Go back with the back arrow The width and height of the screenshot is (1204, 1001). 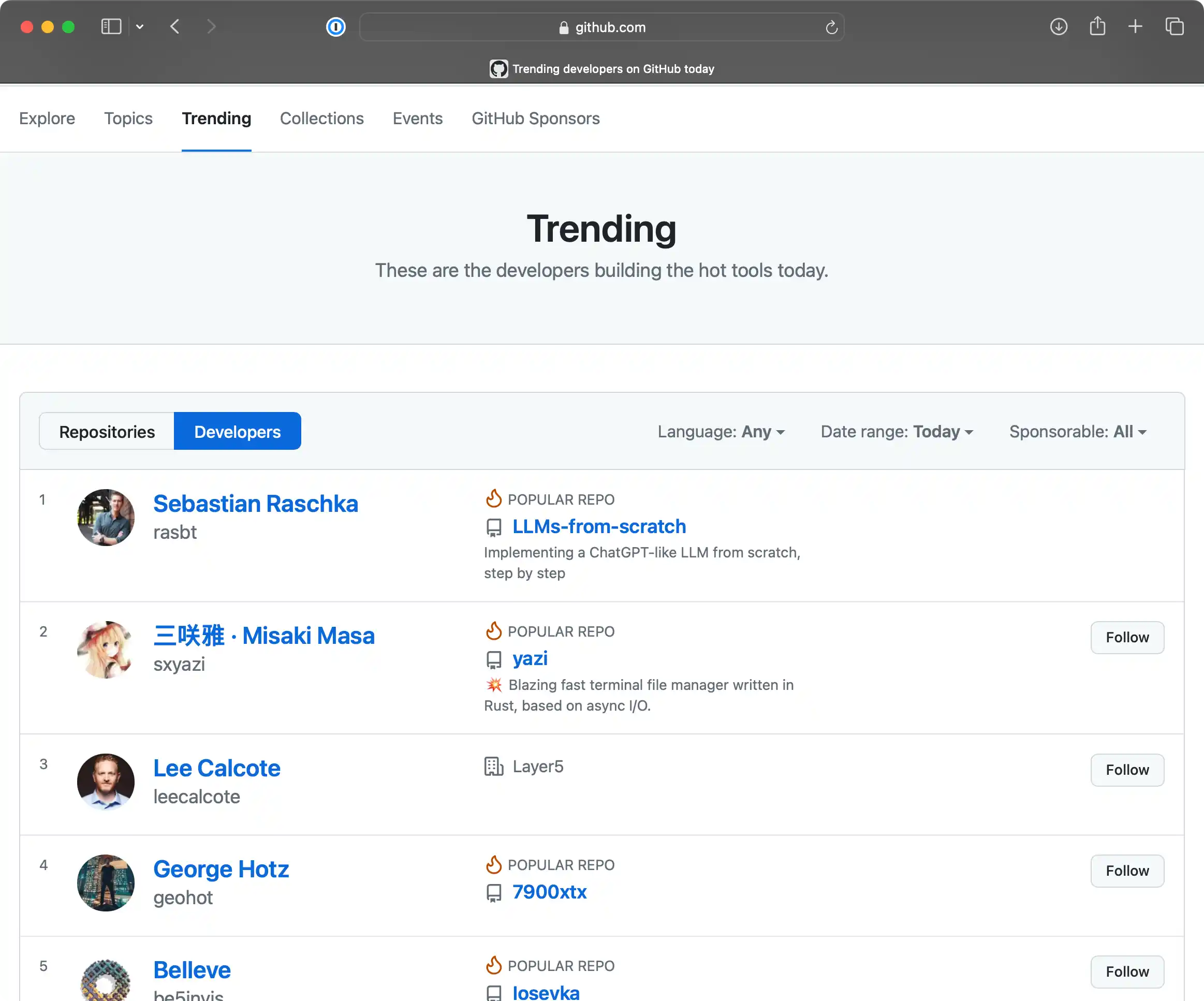pos(175,26)
